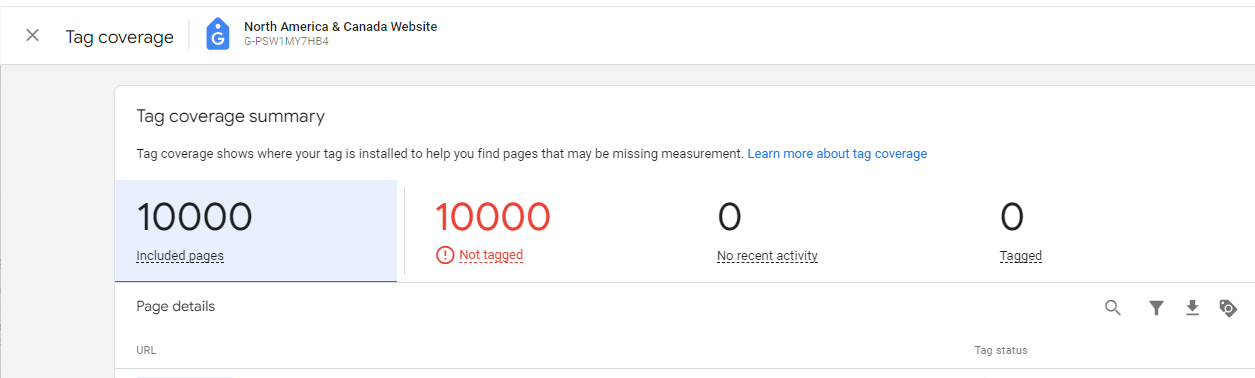Click the URL column header
The width and height of the screenshot is (1255, 378).
(146, 350)
